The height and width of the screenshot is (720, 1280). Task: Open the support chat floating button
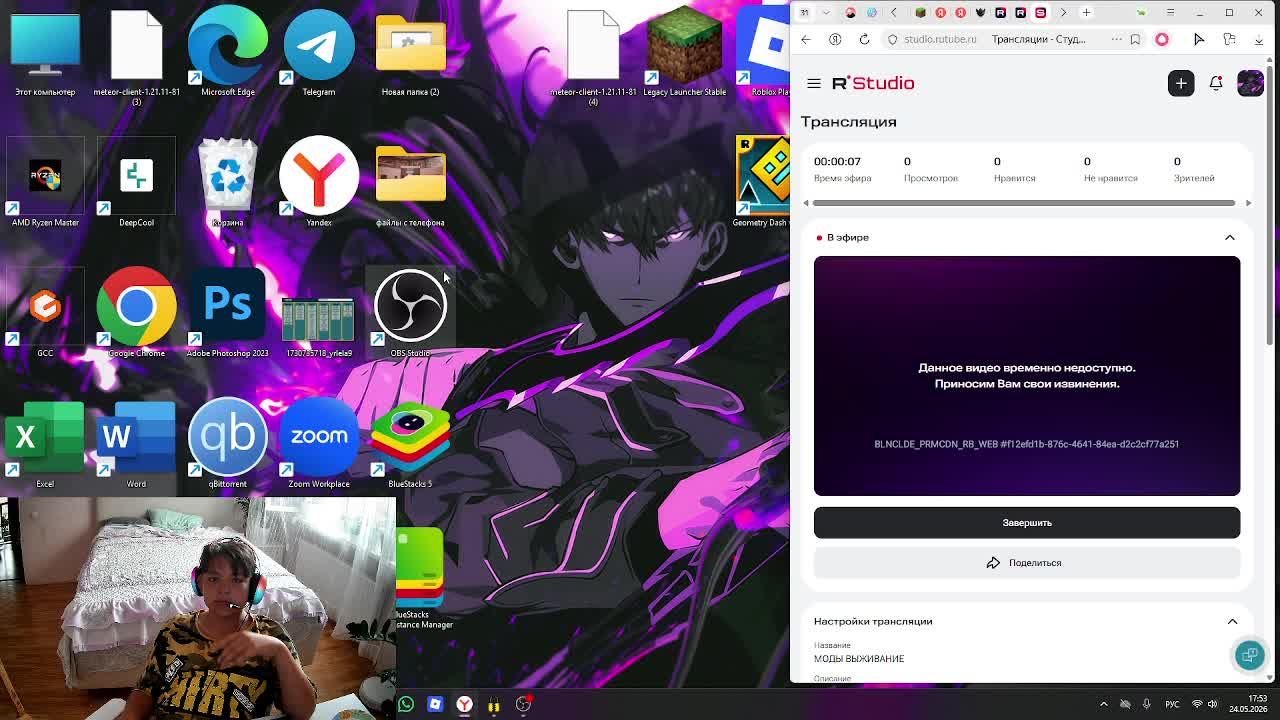coord(1249,655)
